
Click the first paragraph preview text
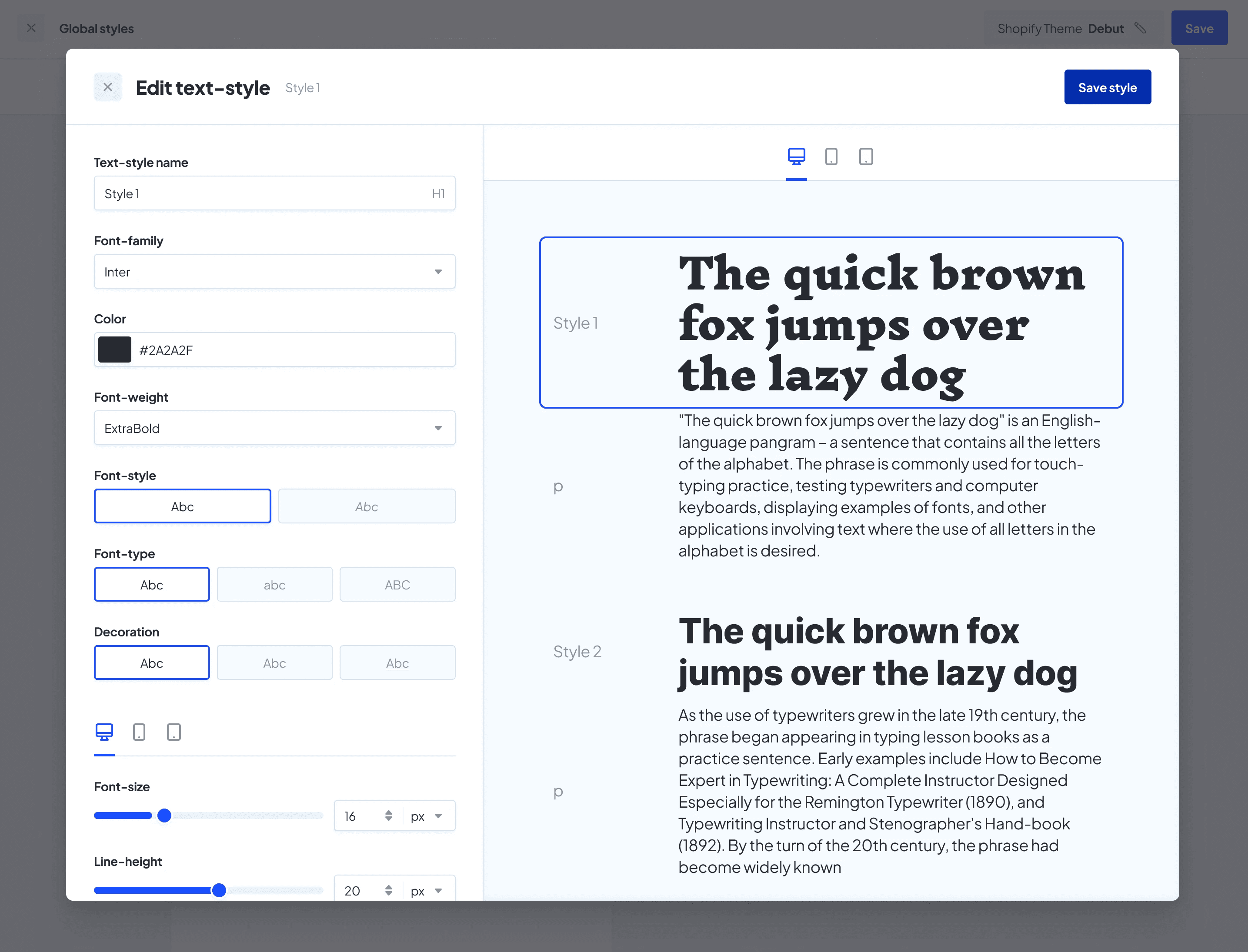(889, 486)
